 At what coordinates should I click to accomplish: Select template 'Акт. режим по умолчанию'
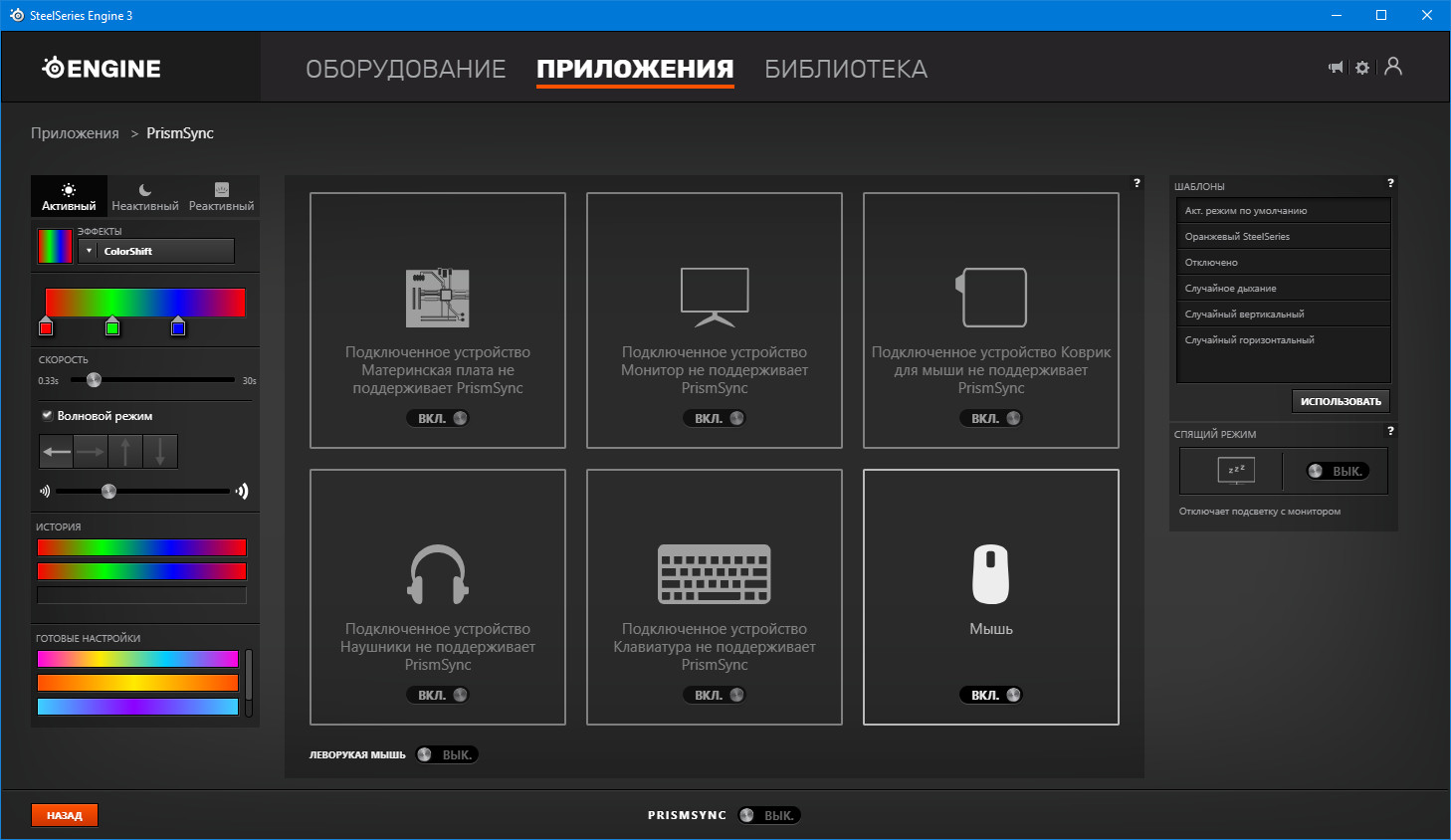click(x=1283, y=211)
